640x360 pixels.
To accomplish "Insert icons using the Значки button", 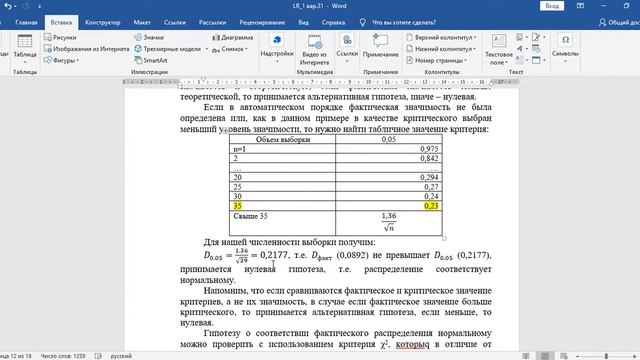I will pos(149,37).
